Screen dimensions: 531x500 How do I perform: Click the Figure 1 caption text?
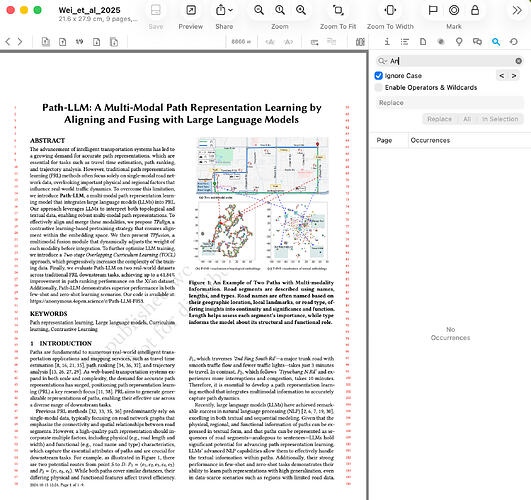tap(261, 302)
